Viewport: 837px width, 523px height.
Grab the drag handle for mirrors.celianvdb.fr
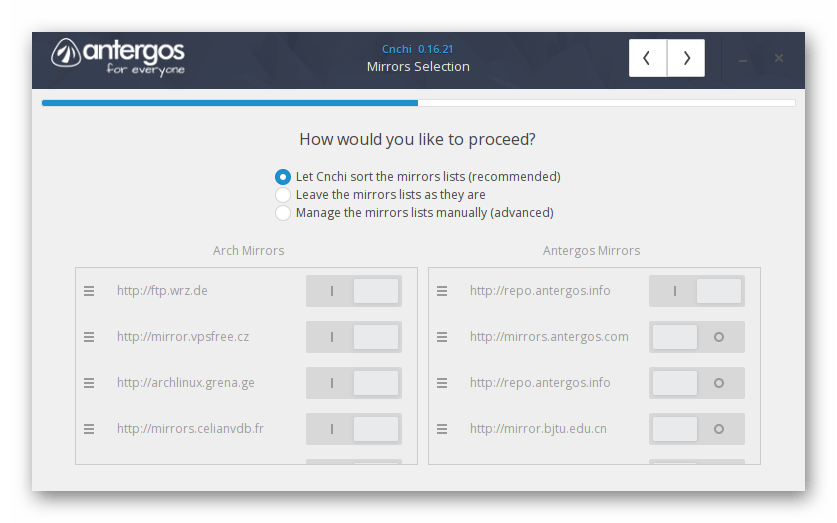click(x=89, y=429)
